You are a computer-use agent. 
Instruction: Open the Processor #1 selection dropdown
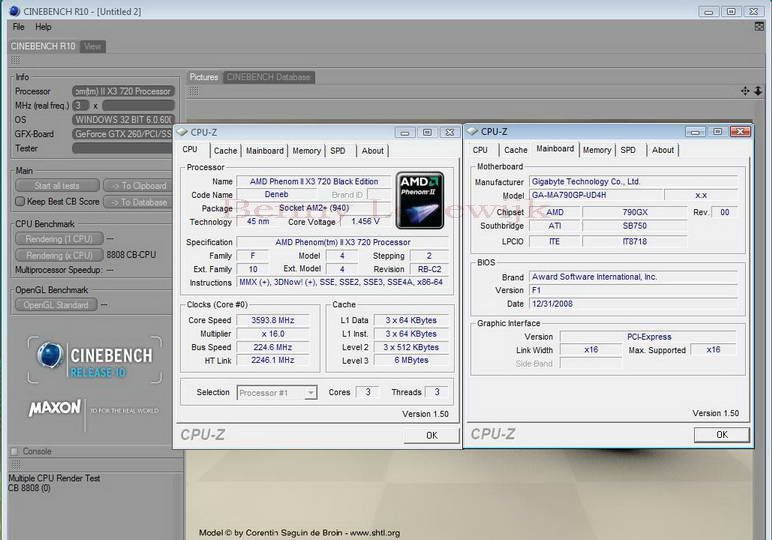(x=277, y=393)
